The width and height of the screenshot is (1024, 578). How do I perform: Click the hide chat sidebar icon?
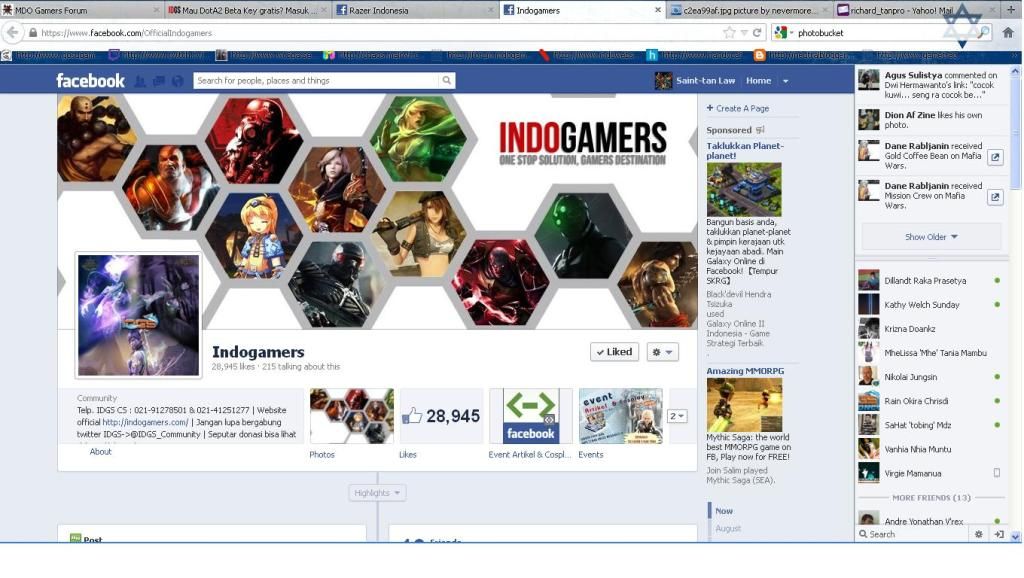point(999,534)
